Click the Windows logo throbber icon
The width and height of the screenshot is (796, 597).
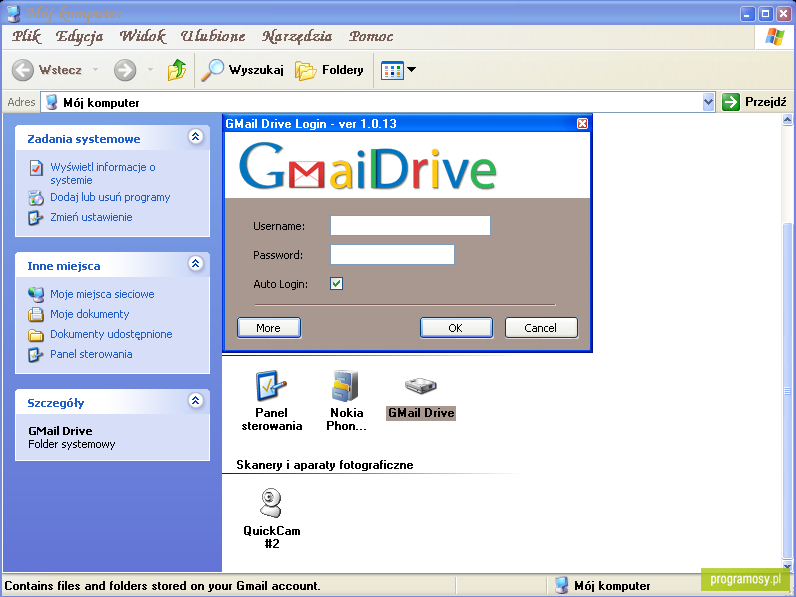(774, 37)
